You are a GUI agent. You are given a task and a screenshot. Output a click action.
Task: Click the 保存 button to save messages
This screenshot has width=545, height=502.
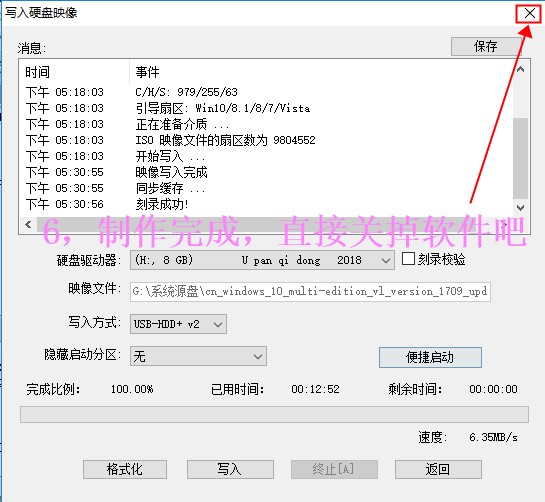pyautogui.click(x=486, y=46)
